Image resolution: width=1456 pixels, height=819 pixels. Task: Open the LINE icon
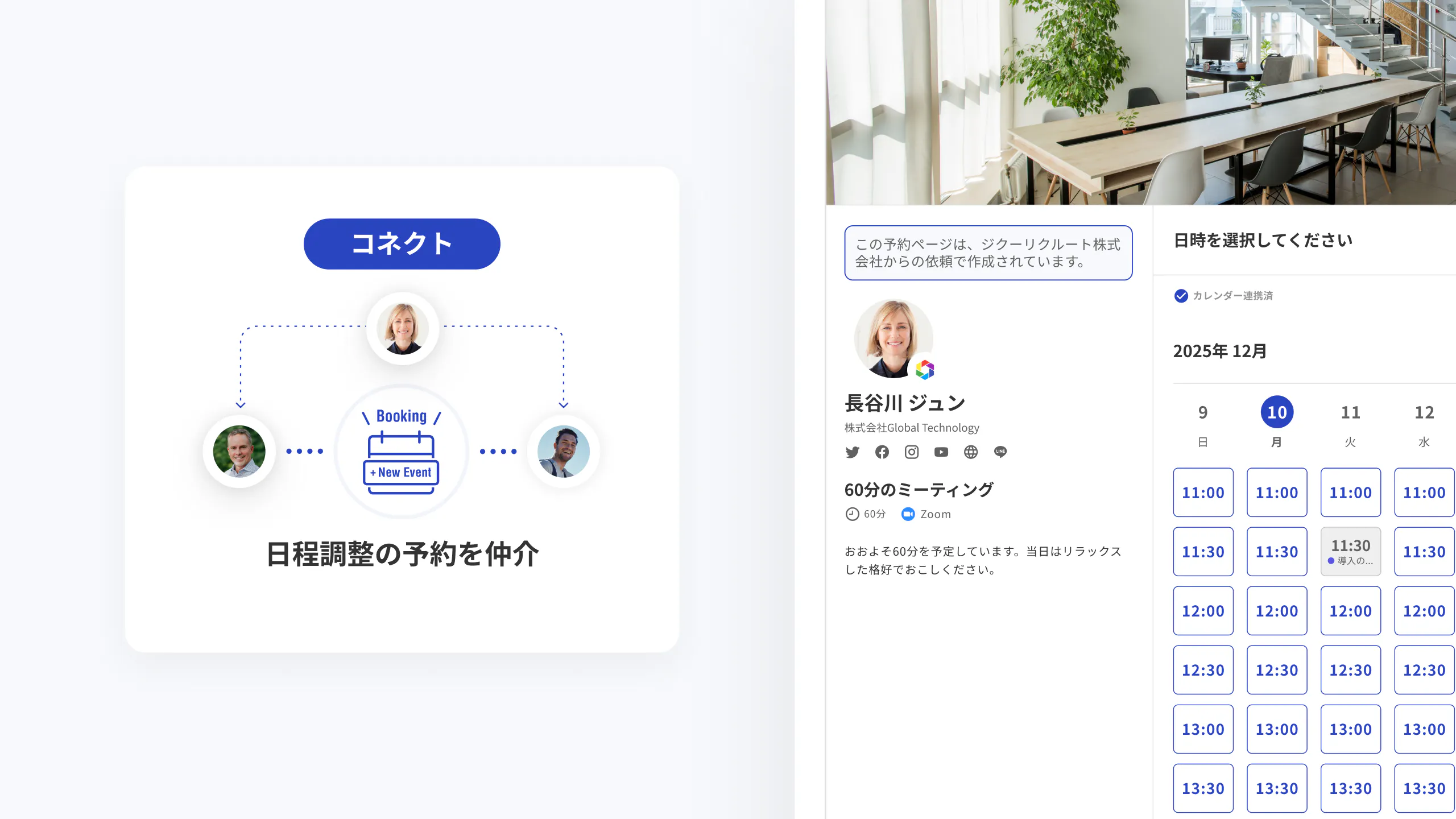tap(1000, 452)
